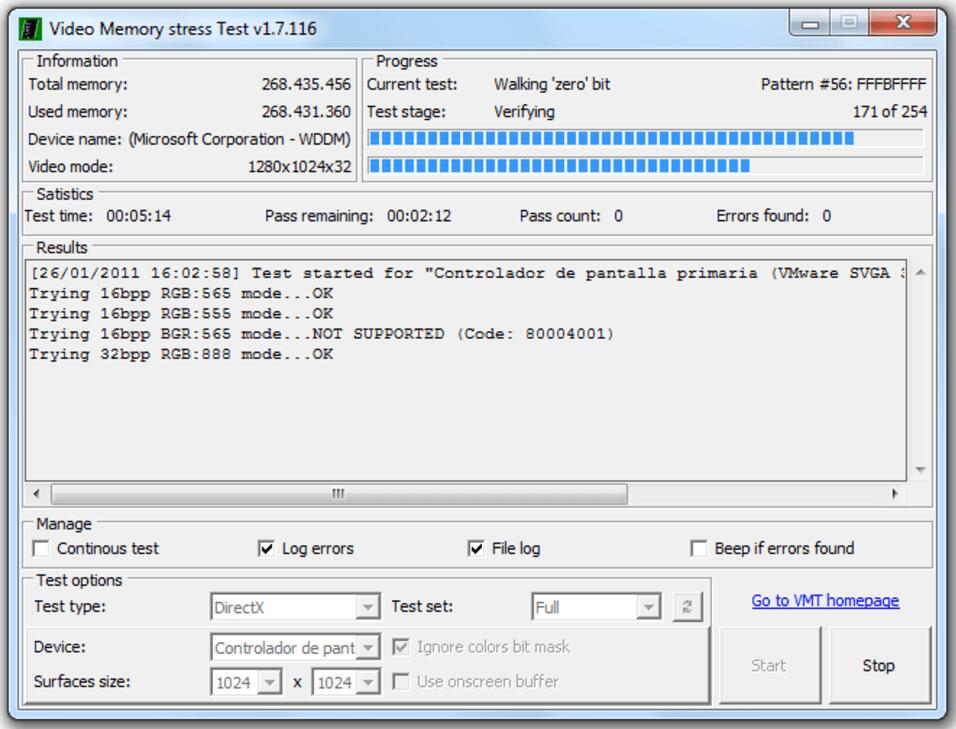This screenshot has width=956, height=729.
Task: Click the horizontal scrollbar thumb in Results
Action: pyautogui.click(x=339, y=494)
